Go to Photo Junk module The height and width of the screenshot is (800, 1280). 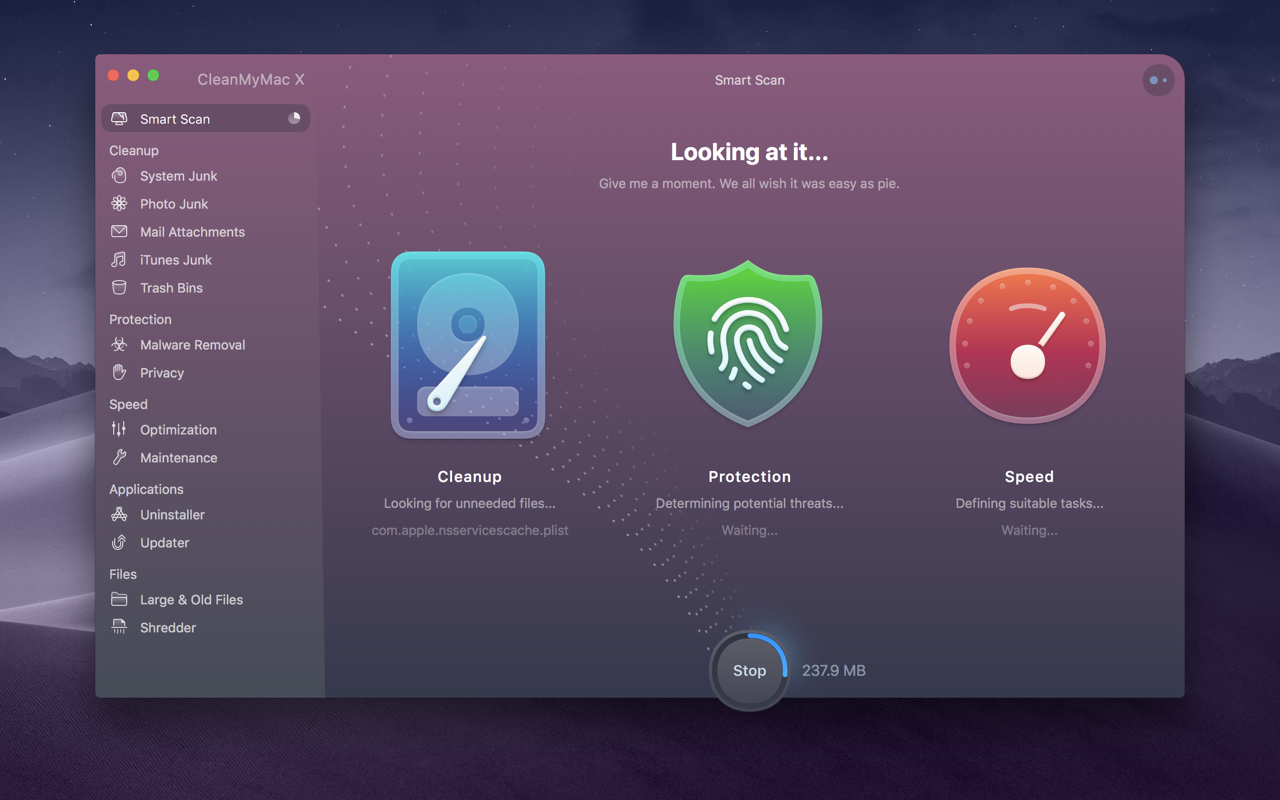pos(205,203)
